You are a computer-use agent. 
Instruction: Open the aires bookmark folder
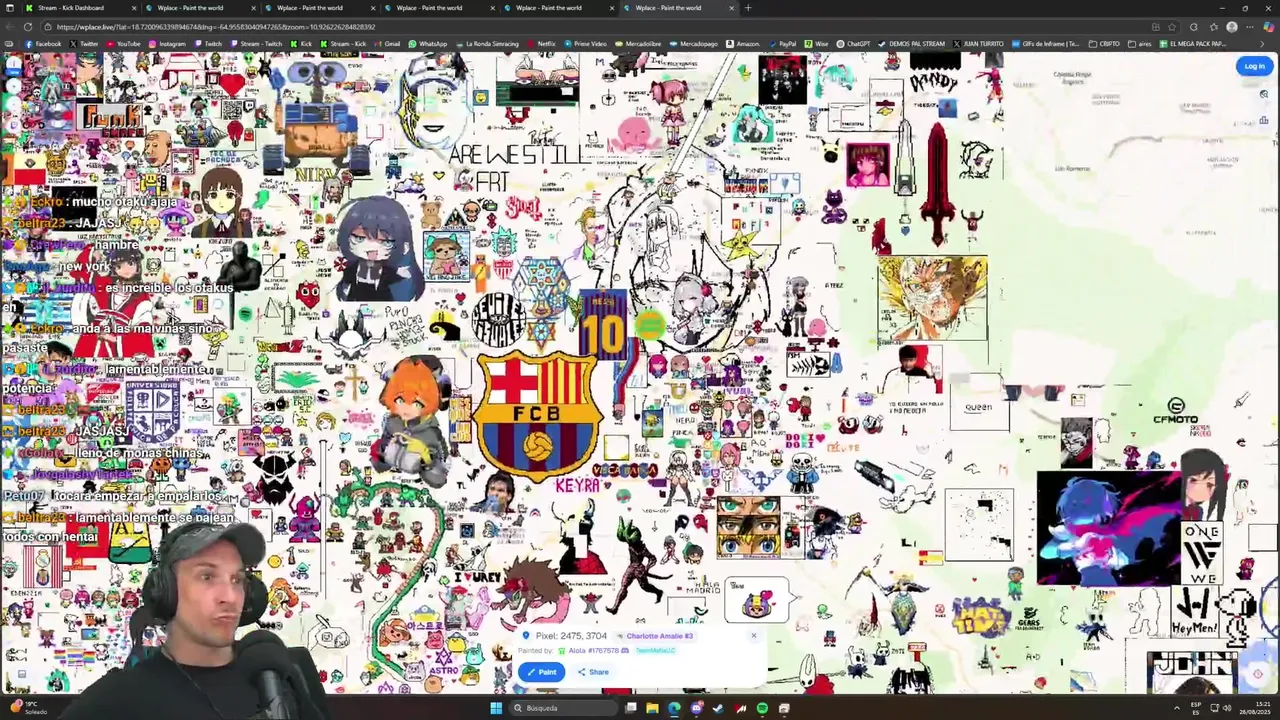pos(1139,44)
